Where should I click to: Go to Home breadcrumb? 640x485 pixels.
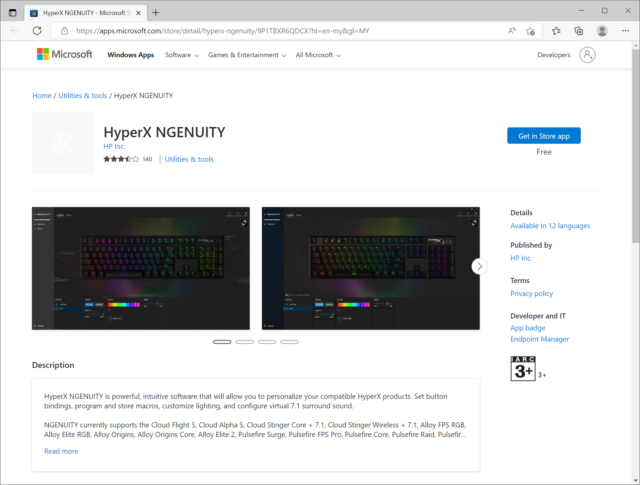coord(42,96)
